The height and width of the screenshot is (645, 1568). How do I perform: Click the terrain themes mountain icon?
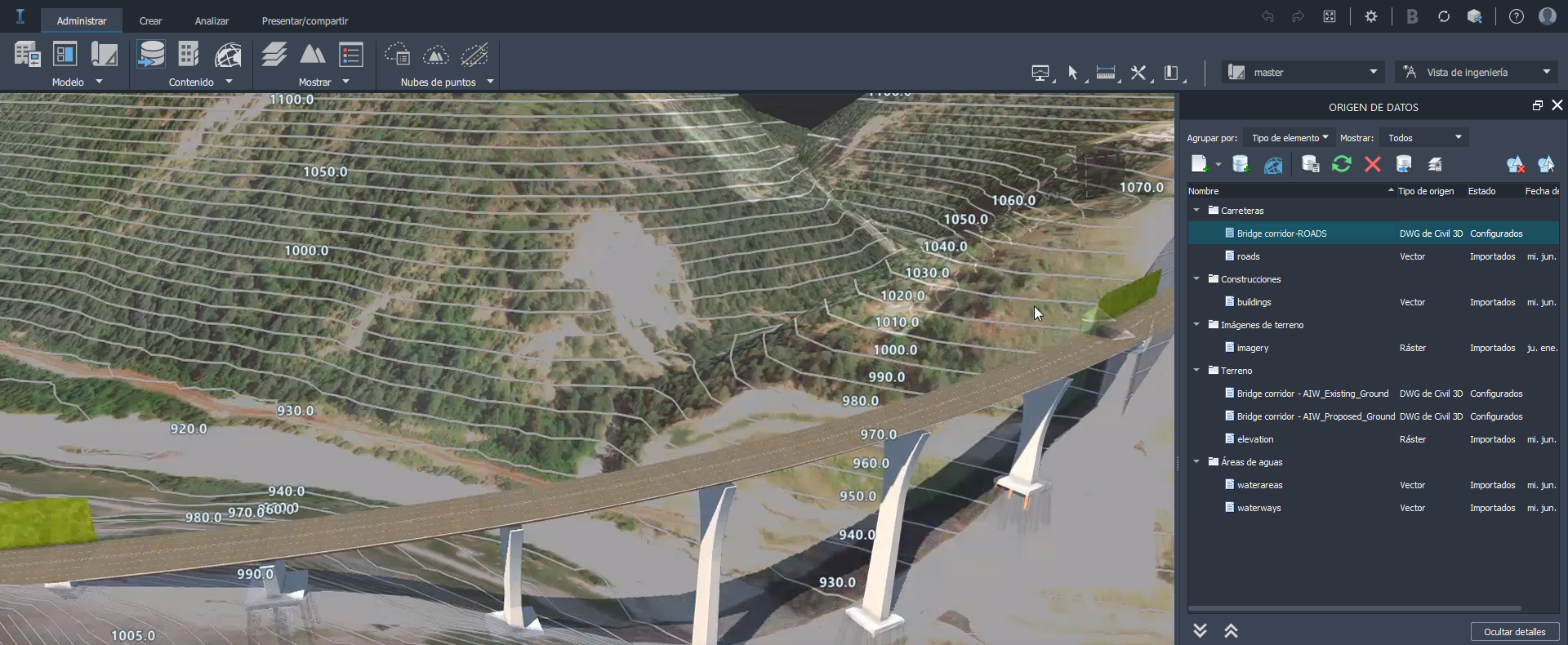(312, 55)
